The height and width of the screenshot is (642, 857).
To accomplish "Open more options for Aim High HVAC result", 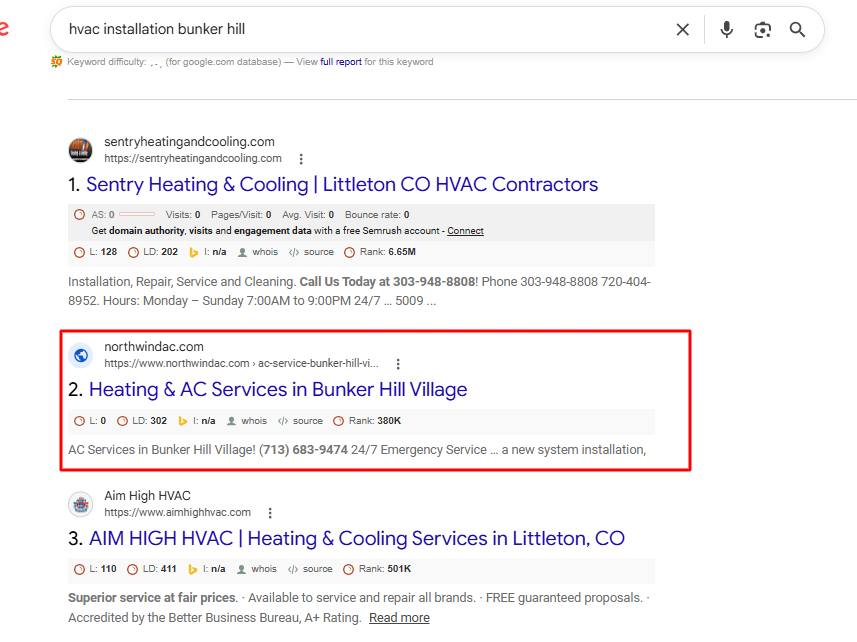I will pyautogui.click(x=270, y=513).
